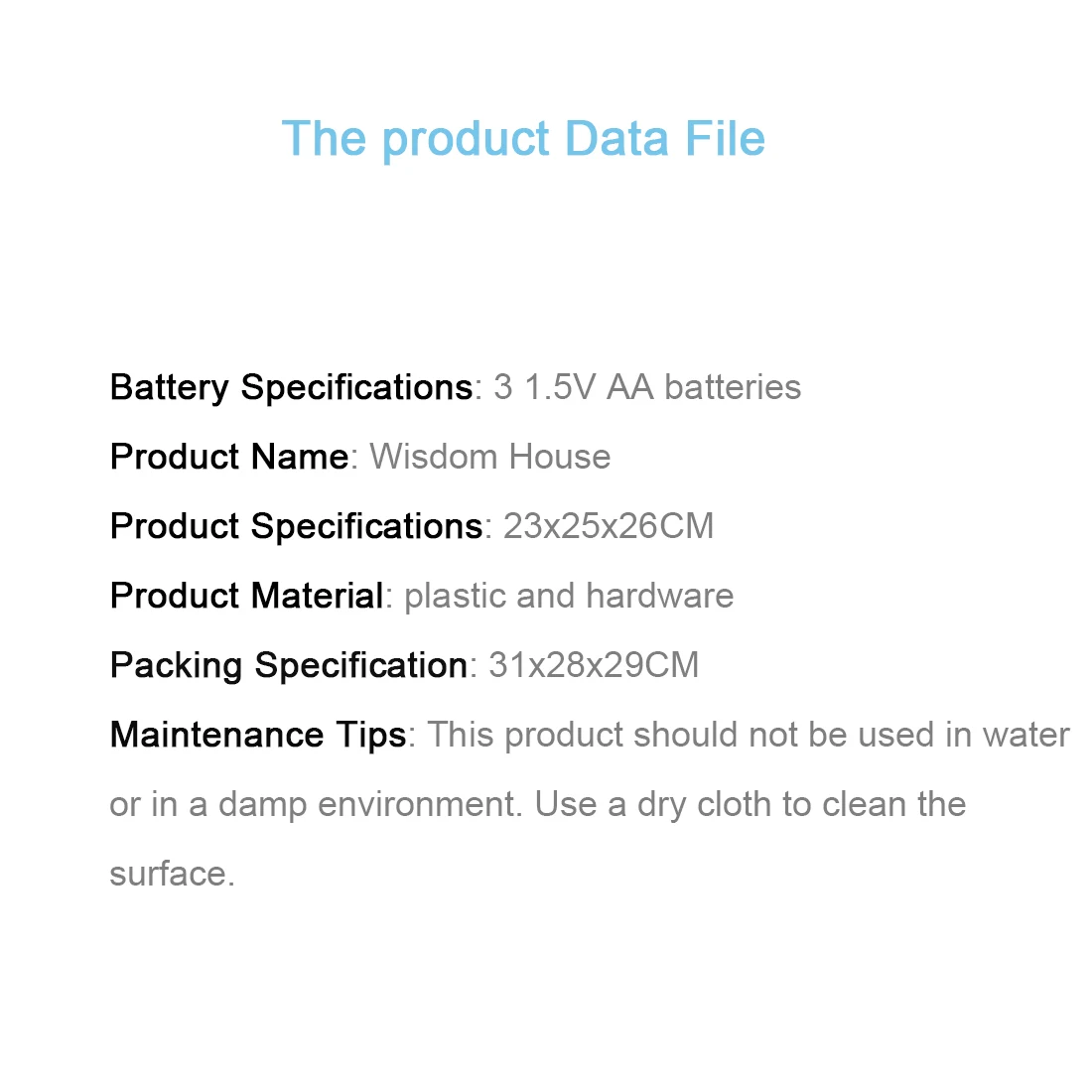Click the word "batteries" in battery line
1092x1092 pixels.
pyautogui.click(x=733, y=387)
